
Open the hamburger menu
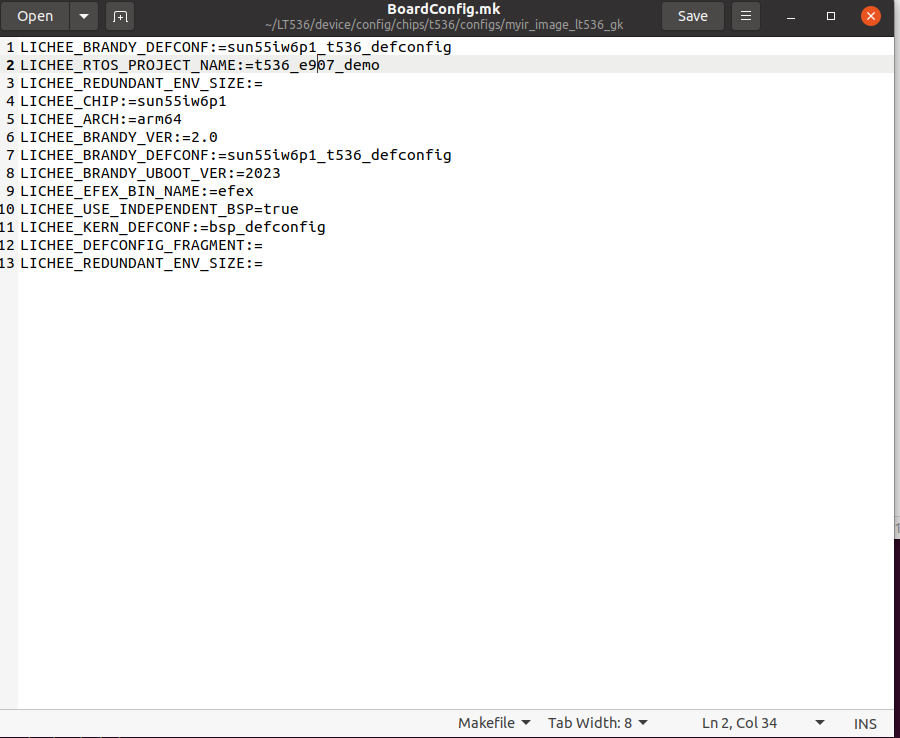click(746, 16)
